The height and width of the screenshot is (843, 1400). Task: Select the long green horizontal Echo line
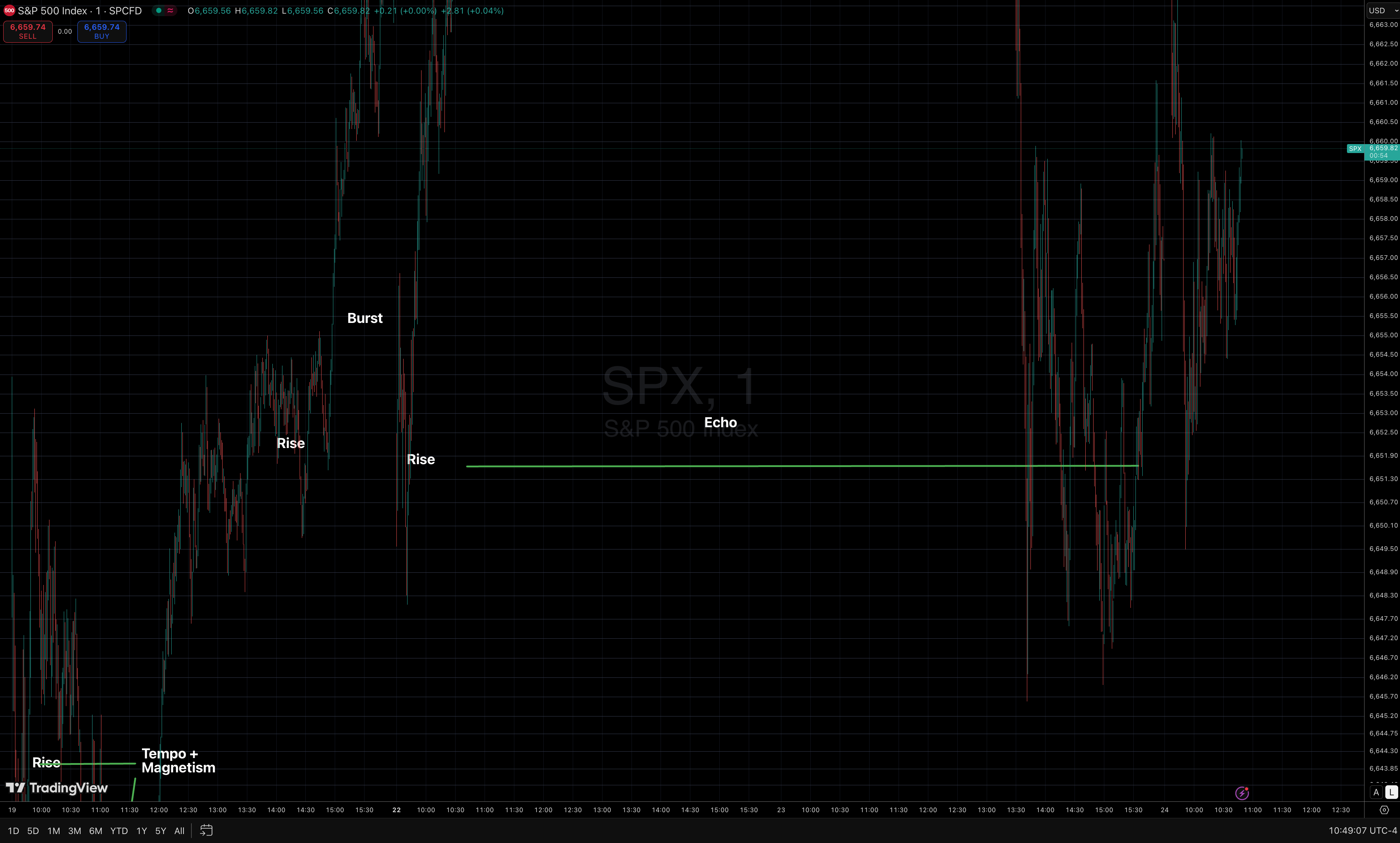(738, 466)
